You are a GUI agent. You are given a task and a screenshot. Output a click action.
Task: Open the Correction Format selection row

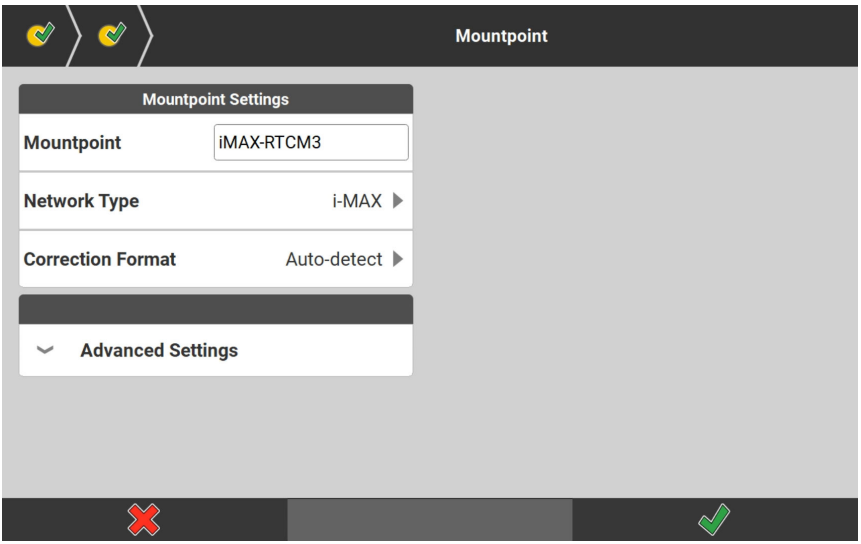click(216, 260)
